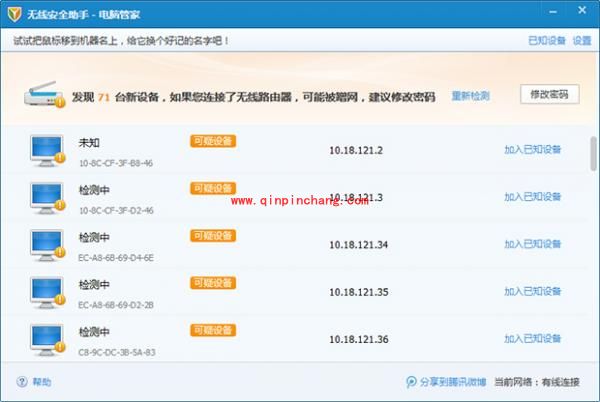Add 10.18.121.34 to known devices
Viewport: 600px width, 402px height.
532,244
